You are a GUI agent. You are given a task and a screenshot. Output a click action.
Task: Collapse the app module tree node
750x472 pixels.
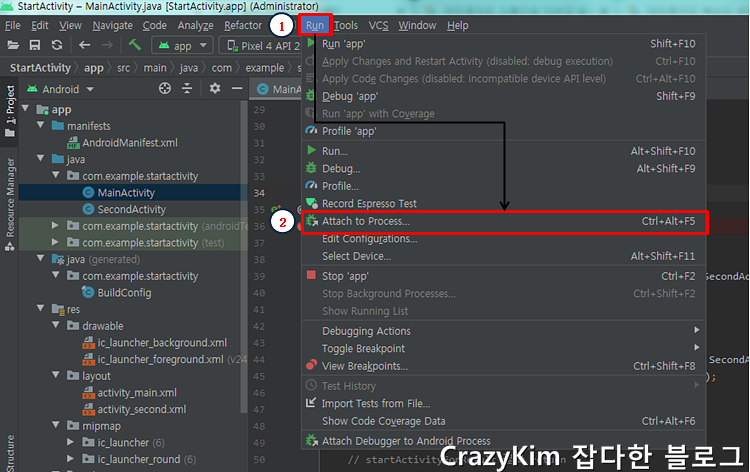click(x=26, y=109)
